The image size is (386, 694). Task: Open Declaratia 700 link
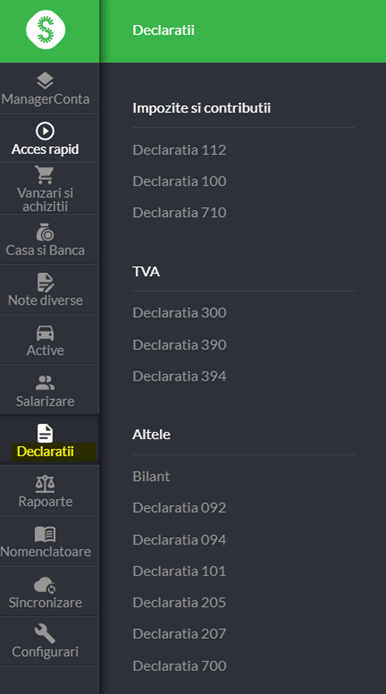click(x=179, y=666)
